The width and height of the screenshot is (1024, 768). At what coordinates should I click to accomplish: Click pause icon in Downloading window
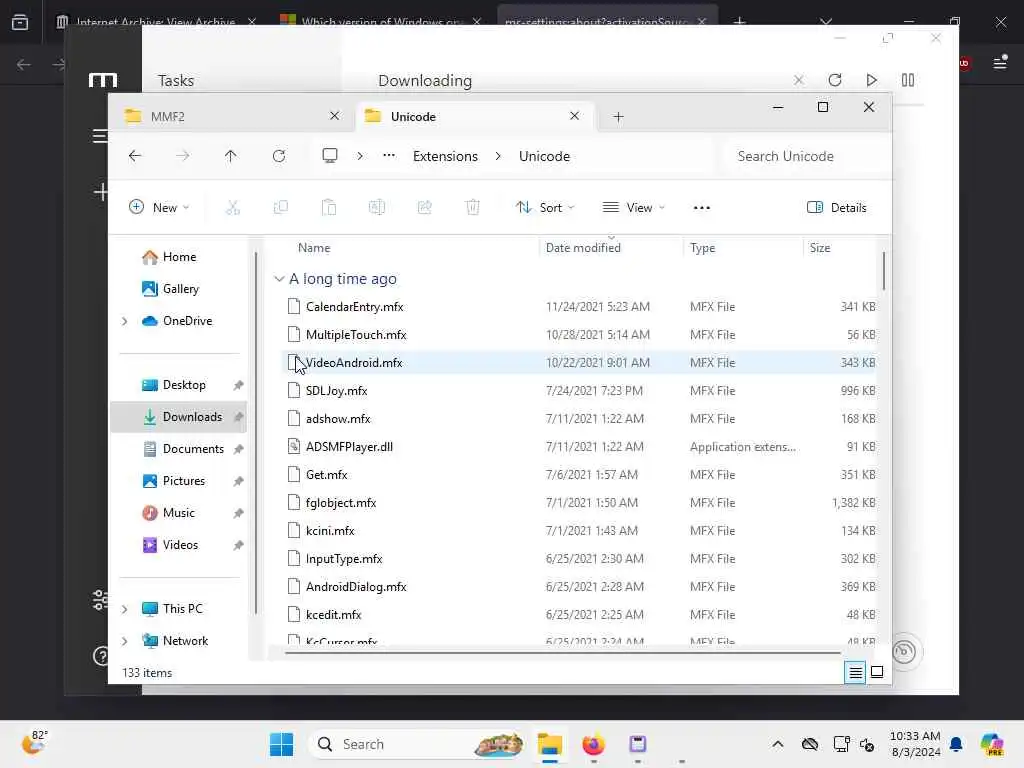pyautogui.click(x=908, y=80)
